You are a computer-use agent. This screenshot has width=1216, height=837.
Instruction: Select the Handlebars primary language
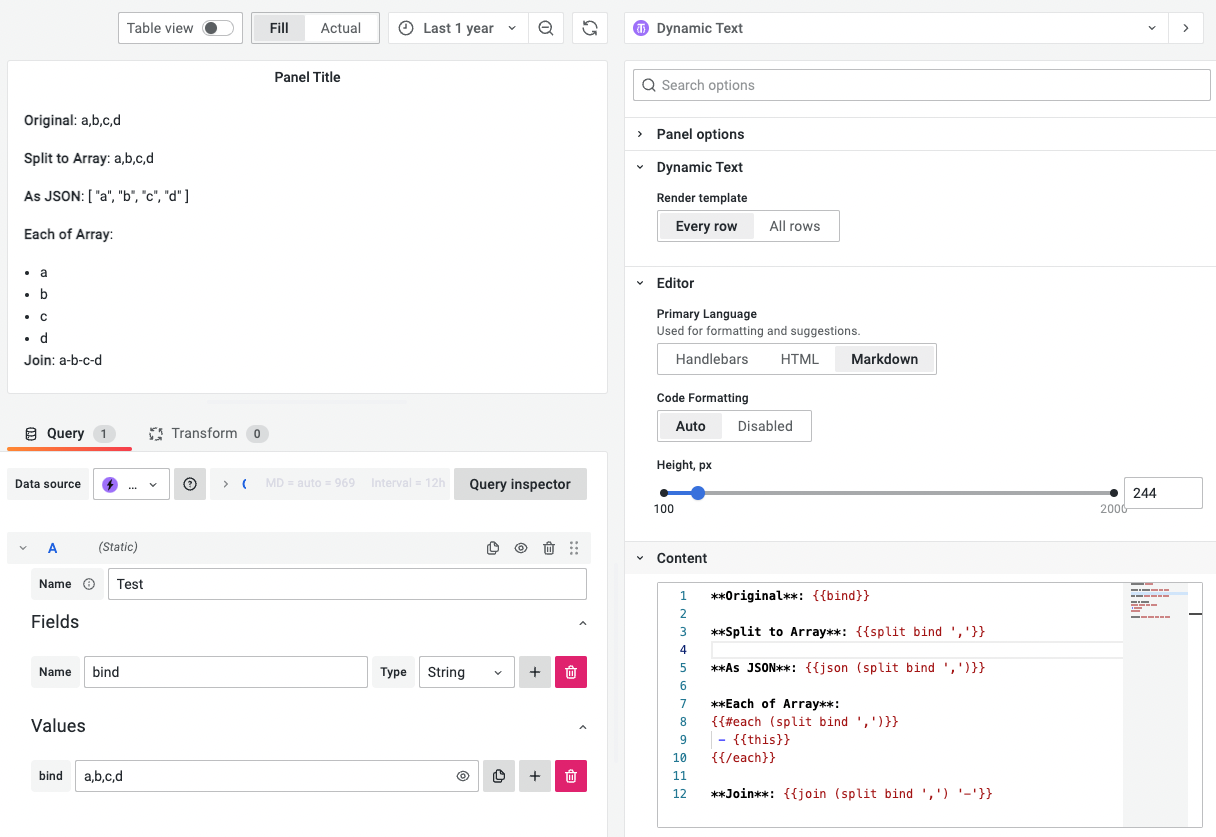click(712, 359)
